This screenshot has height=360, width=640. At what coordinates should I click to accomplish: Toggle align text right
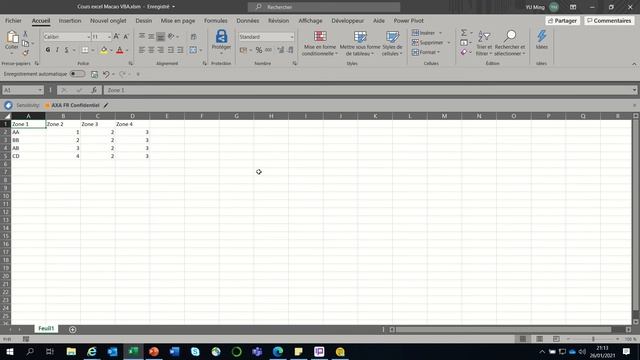pyautogui.click(x=161, y=50)
